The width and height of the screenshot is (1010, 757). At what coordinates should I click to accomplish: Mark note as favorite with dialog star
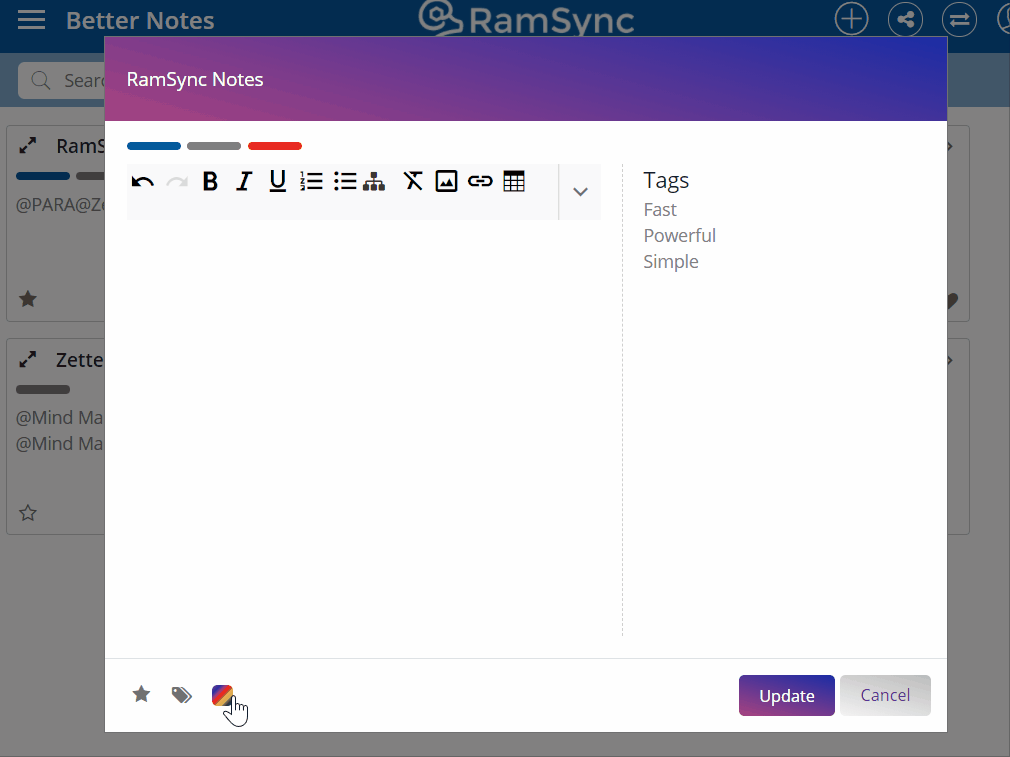coord(141,695)
